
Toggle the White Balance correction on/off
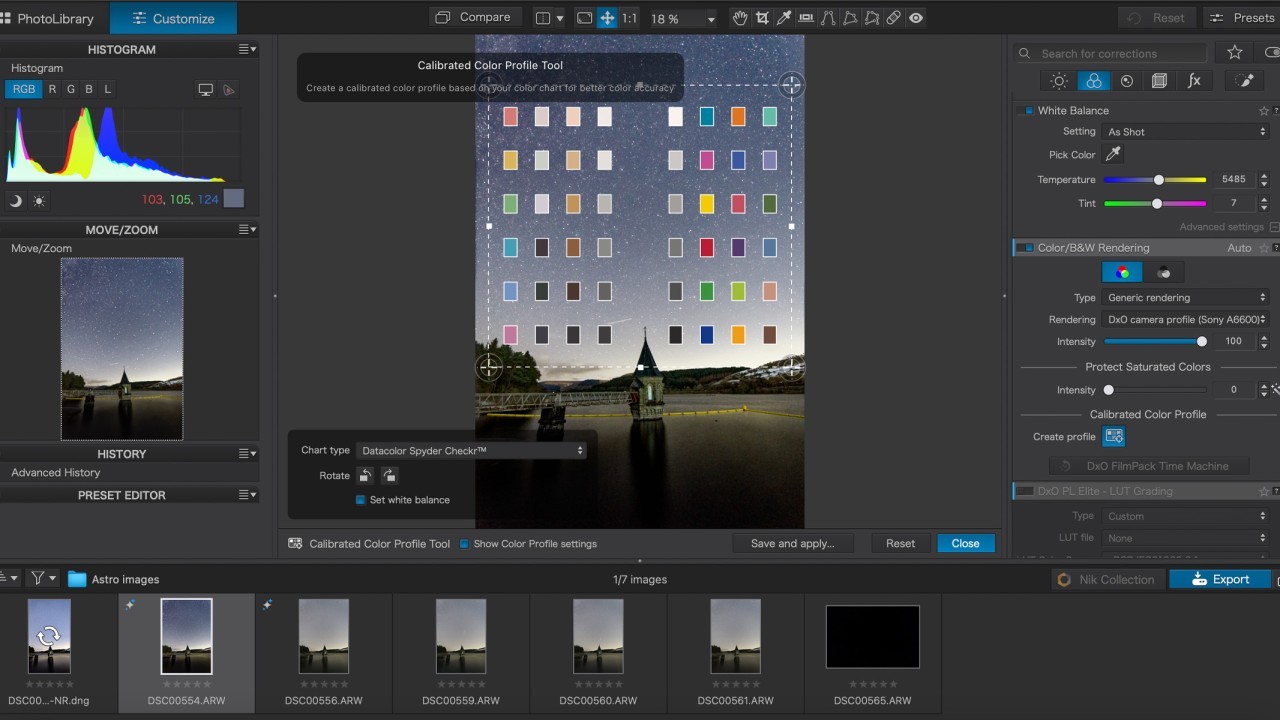[1025, 111]
